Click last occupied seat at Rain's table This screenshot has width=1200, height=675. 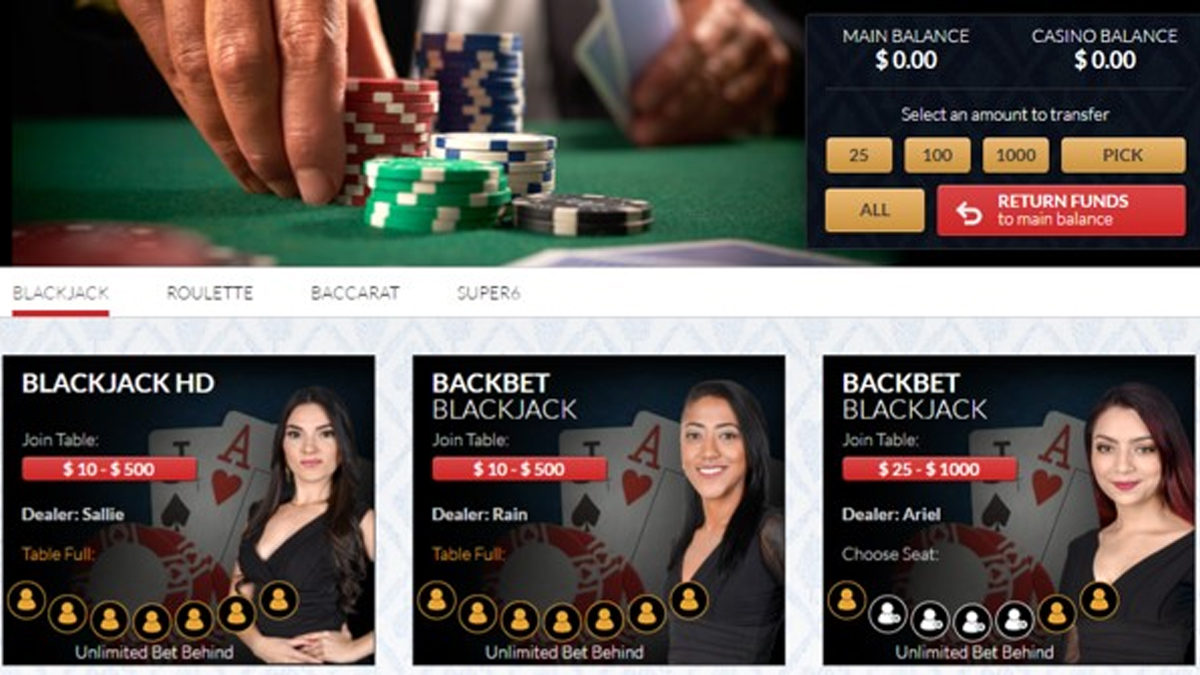coord(688,600)
